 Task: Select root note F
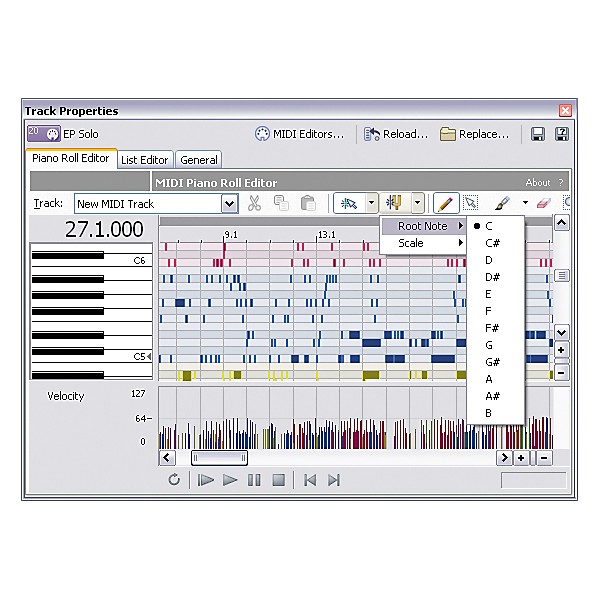click(x=495, y=311)
